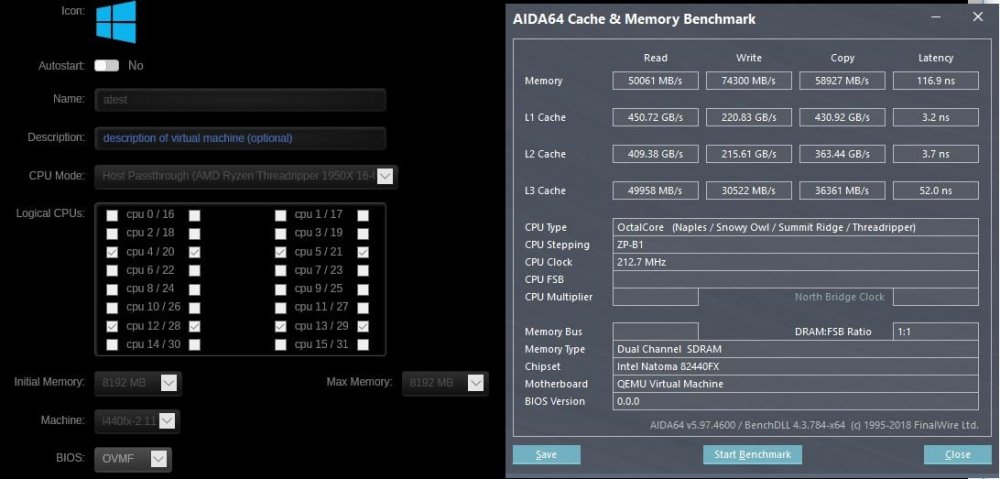The height and width of the screenshot is (479, 1000).
Task: Check the cpu 2 box left of label
Action: pyautogui.click(x=112, y=233)
